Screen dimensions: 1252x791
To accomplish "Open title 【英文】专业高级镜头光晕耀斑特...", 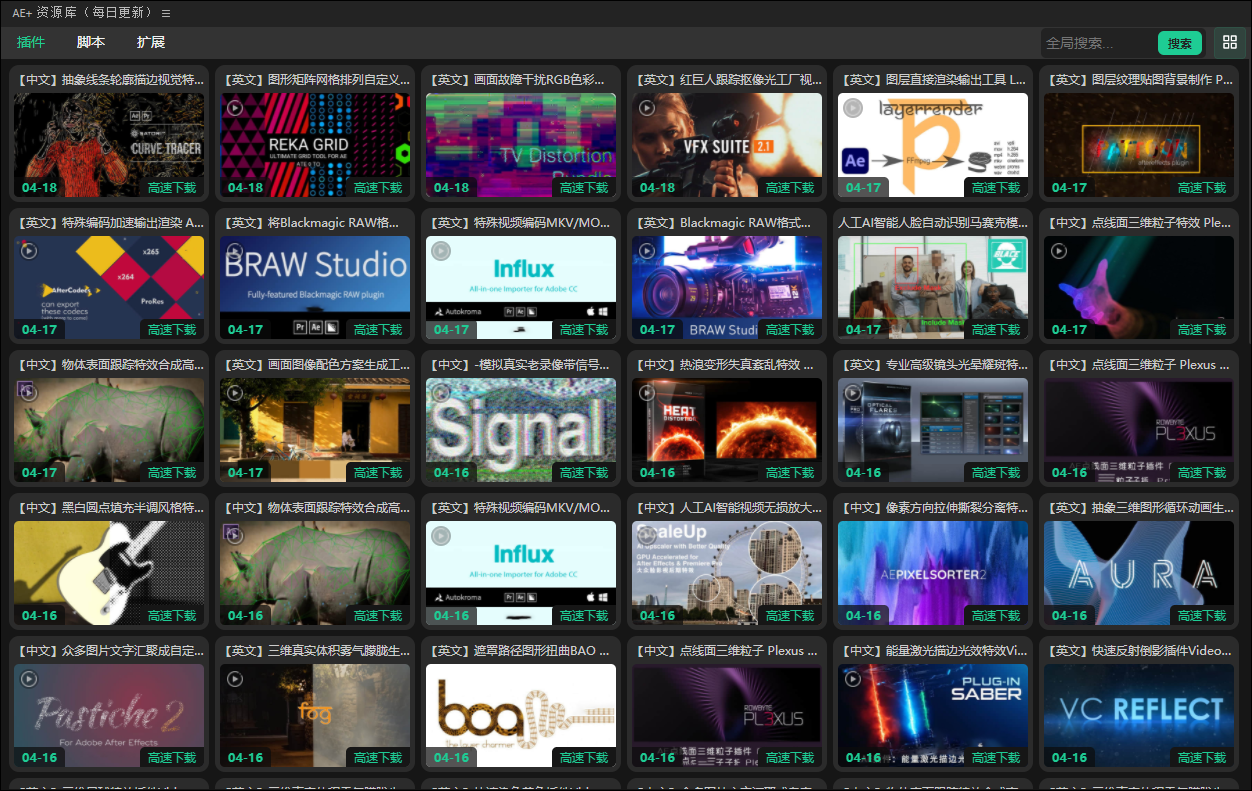I will (933, 365).
